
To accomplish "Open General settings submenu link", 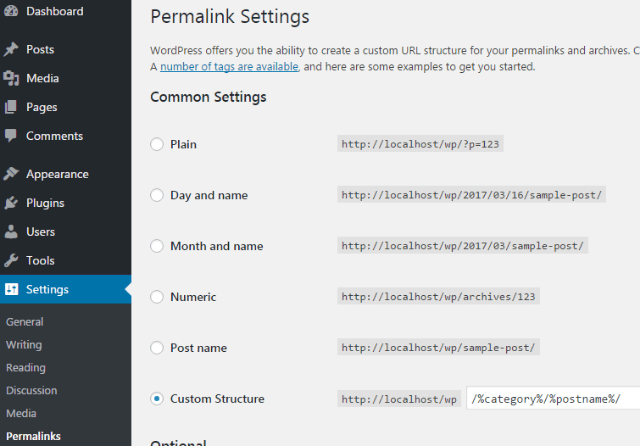I will point(24,322).
